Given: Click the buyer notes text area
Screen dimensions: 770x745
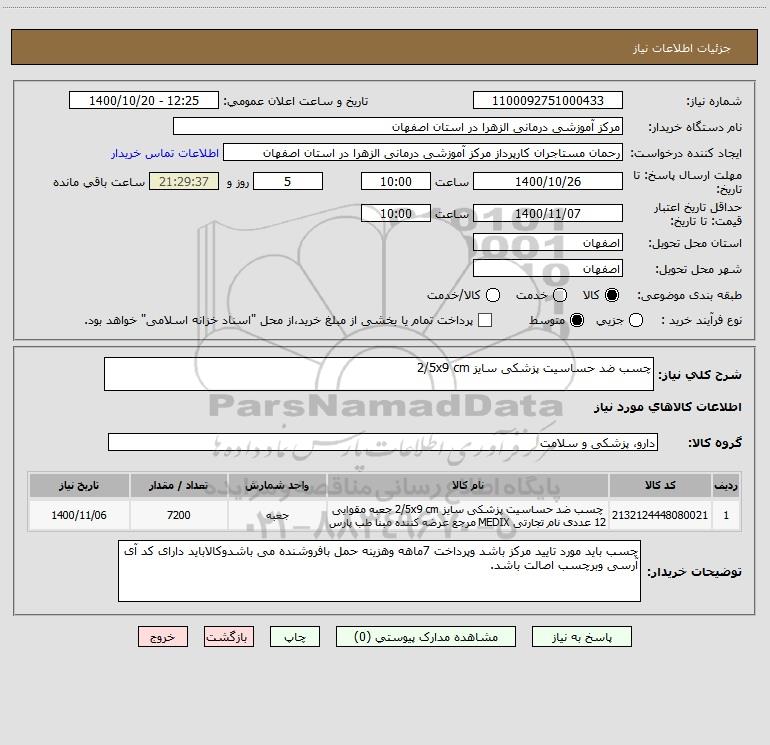Looking at the screenshot, I should click(x=379, y=571).
